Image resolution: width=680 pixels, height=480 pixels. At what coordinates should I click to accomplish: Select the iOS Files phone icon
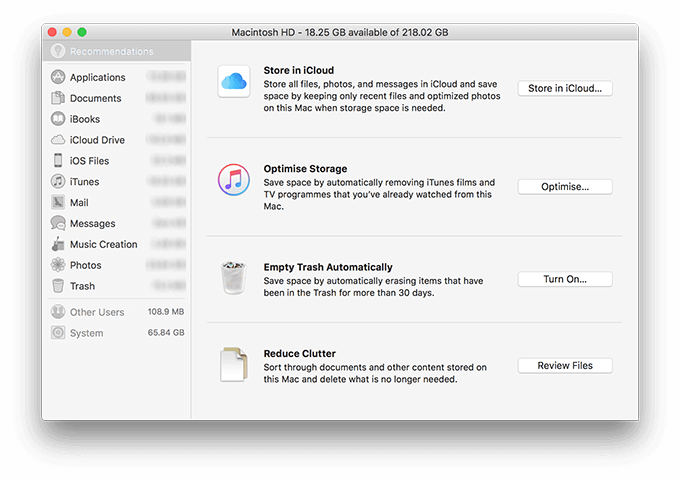pyautogui.click(x=58, y=161)
